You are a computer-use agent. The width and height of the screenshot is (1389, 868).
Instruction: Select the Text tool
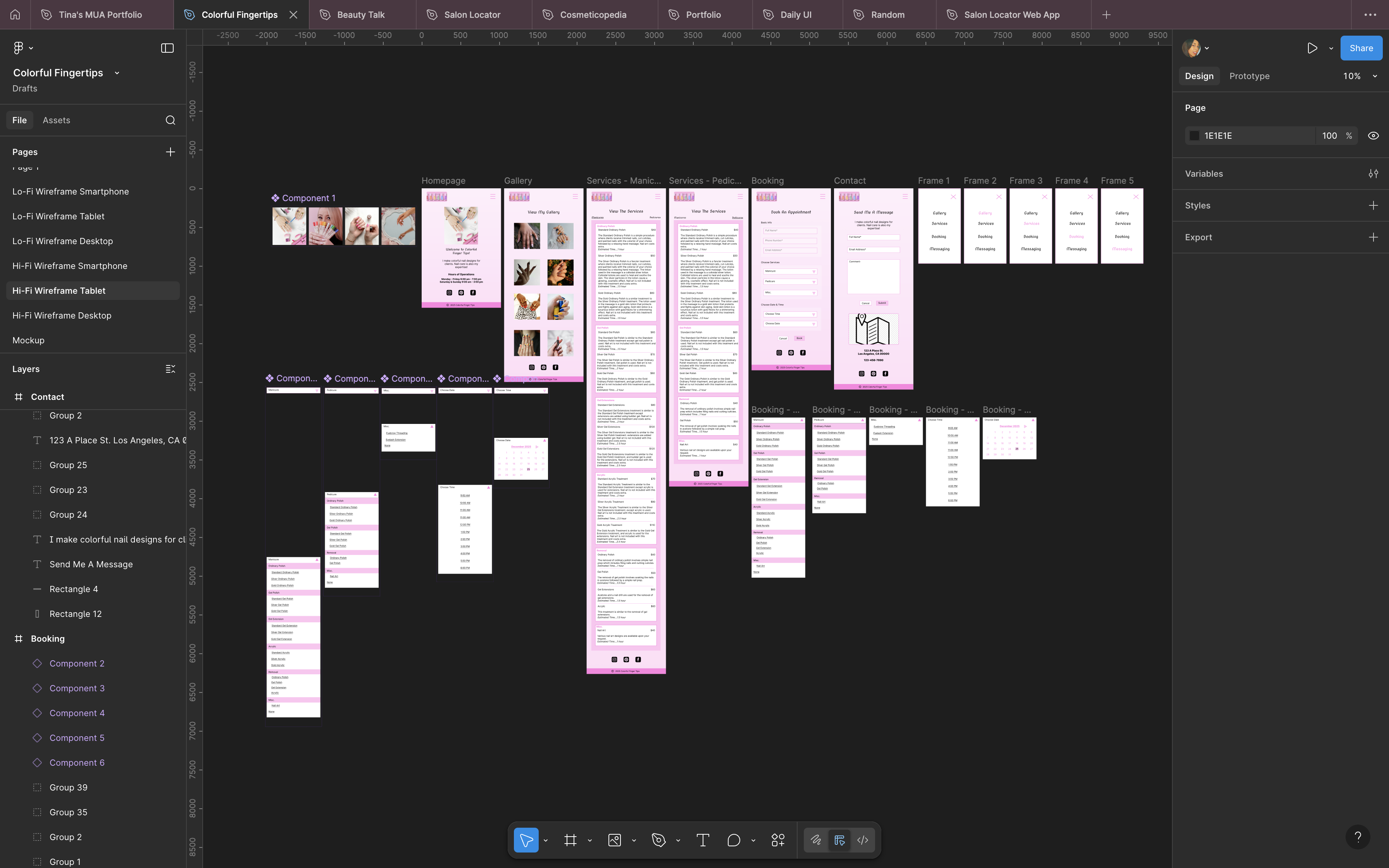pyautogui.click(x=703, y=840)
